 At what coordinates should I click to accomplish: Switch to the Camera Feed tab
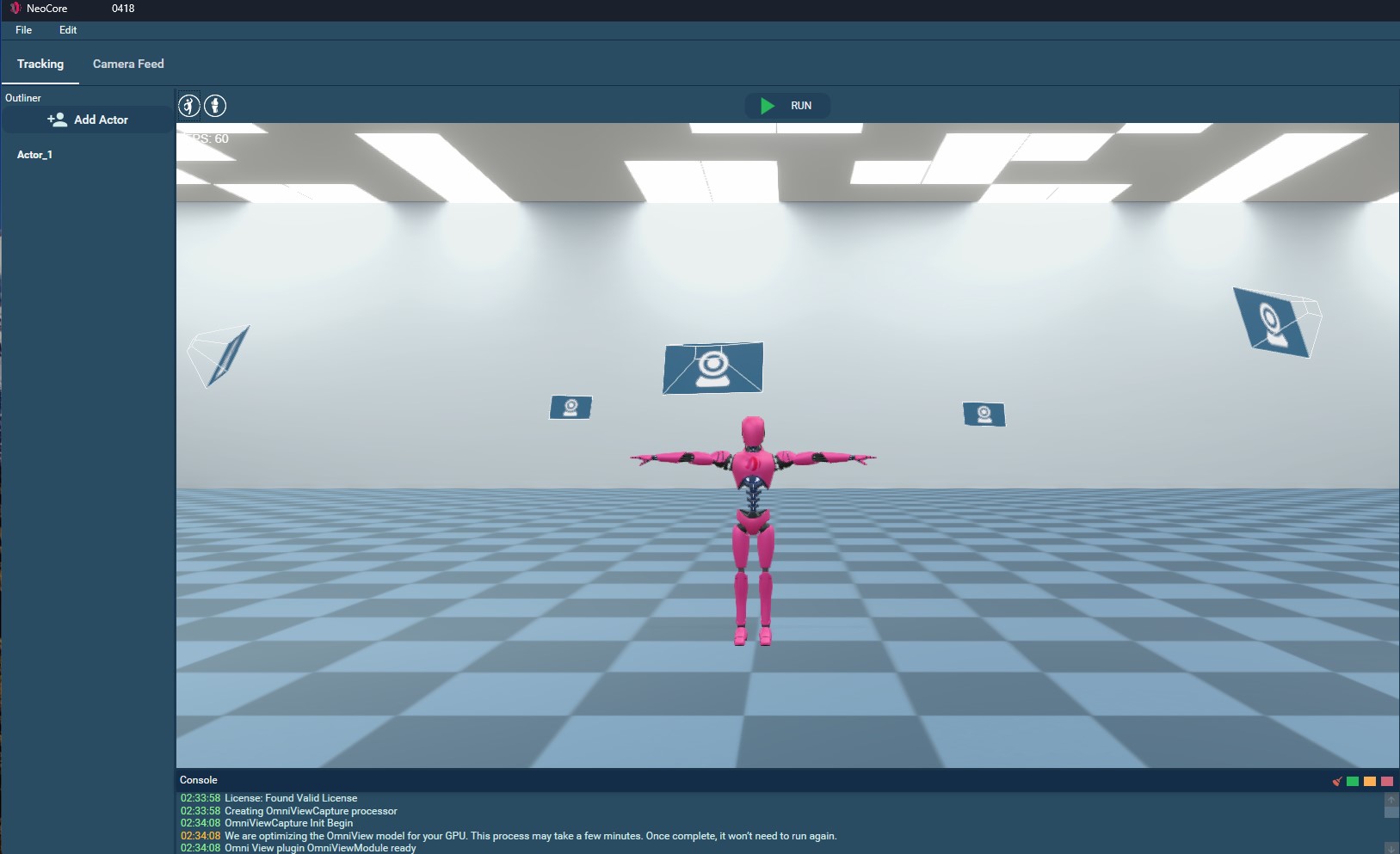128,64
